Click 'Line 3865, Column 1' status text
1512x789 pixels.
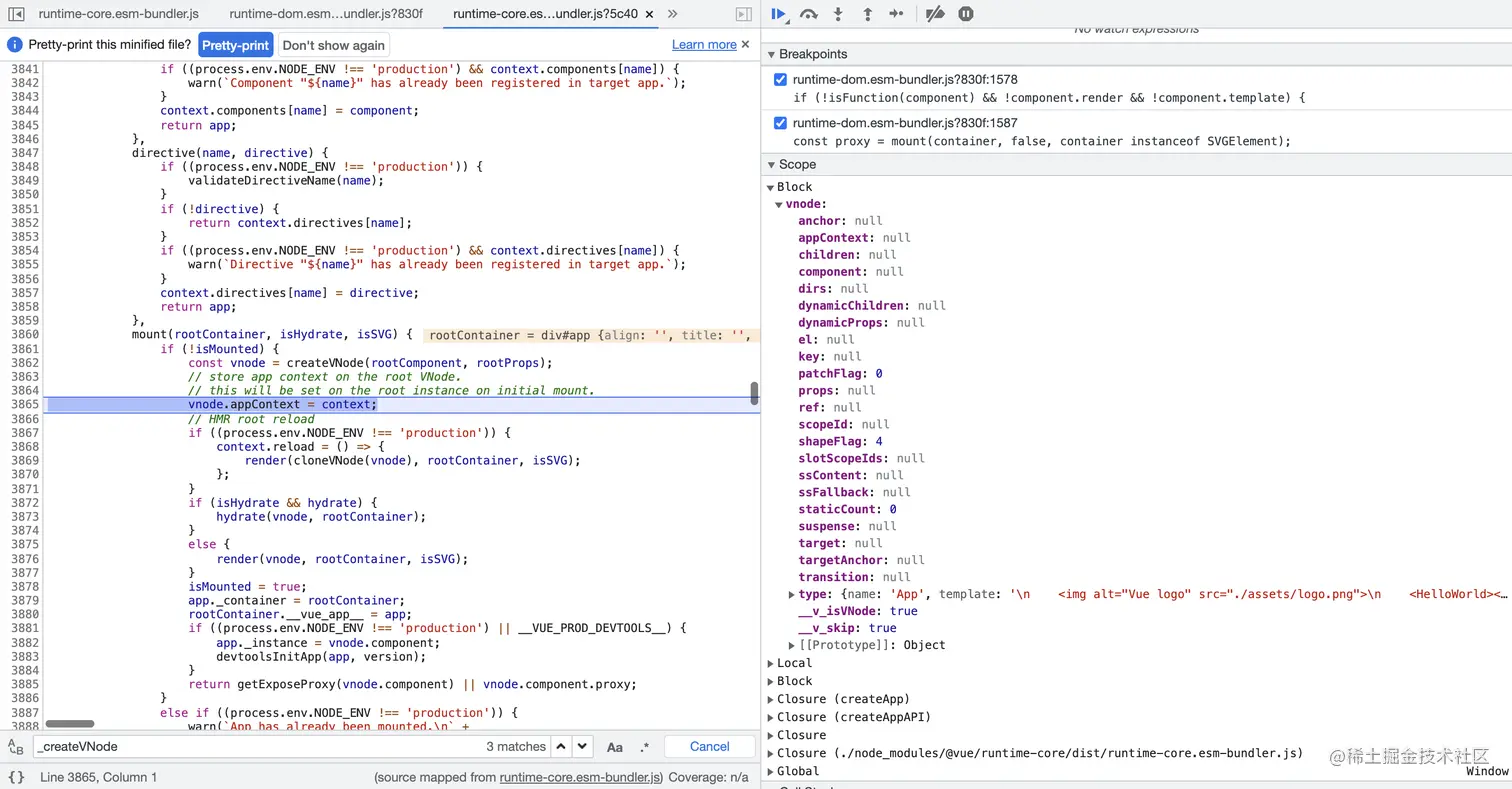(x=98, y=777)
